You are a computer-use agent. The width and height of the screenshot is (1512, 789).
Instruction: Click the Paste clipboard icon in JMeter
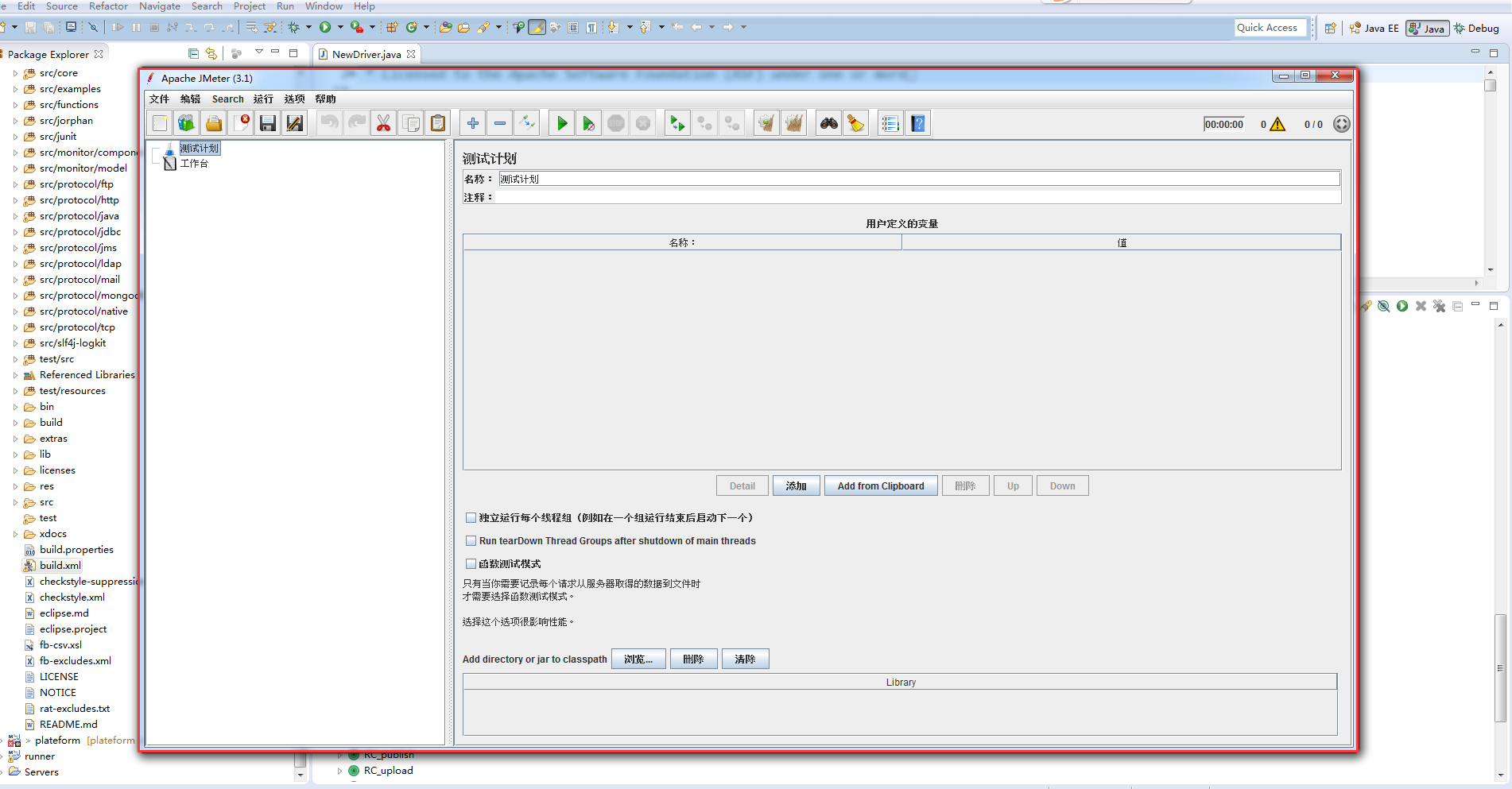(x=438, y=123)
